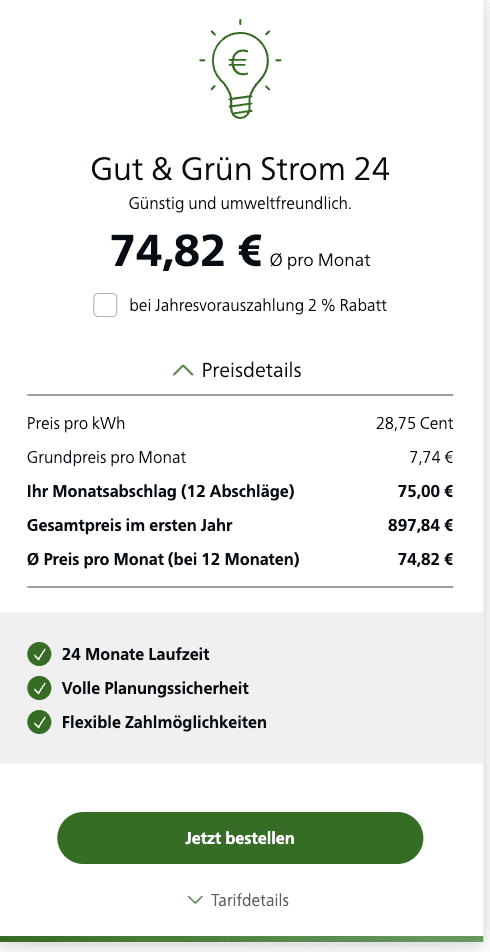Click checkmark icon beside Volle Planungssicherheit
This screenshot has width=490, height=952.
tap(39, 688)
